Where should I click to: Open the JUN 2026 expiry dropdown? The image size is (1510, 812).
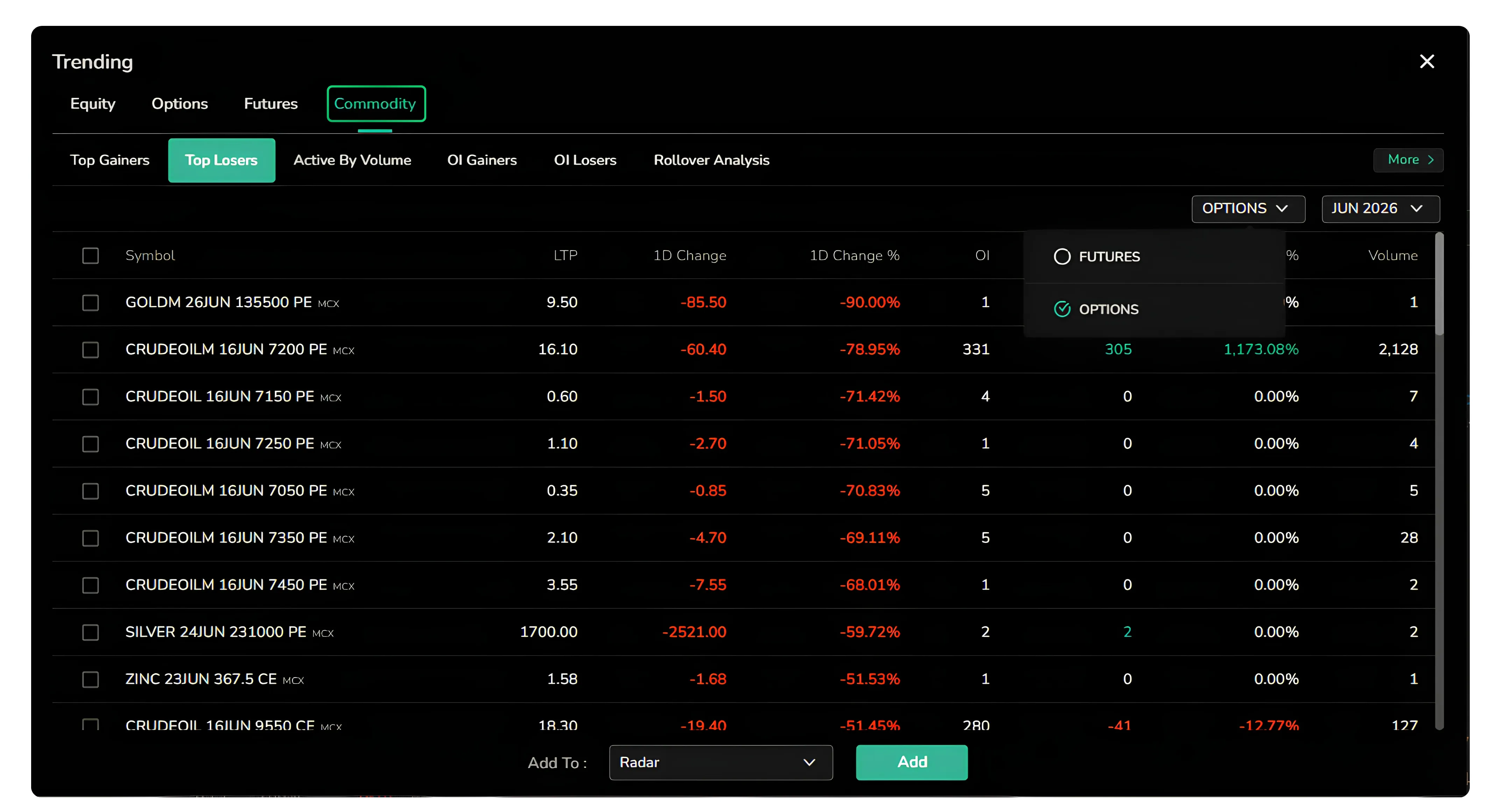1380,208
